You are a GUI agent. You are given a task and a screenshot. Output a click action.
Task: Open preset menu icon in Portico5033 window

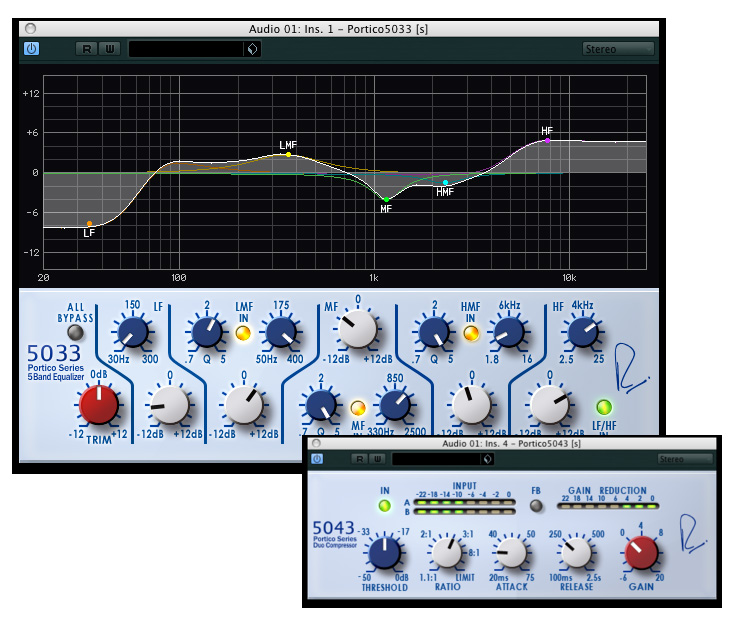[x=252, y=49]
